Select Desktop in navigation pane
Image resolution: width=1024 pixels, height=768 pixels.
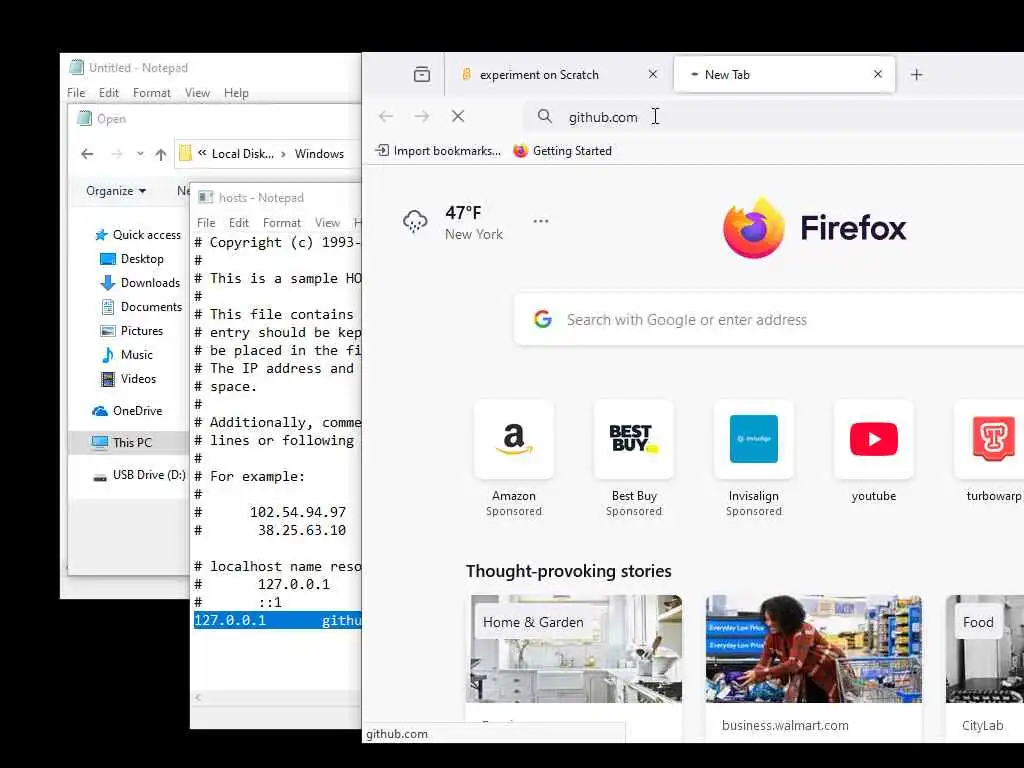point(131,259)
